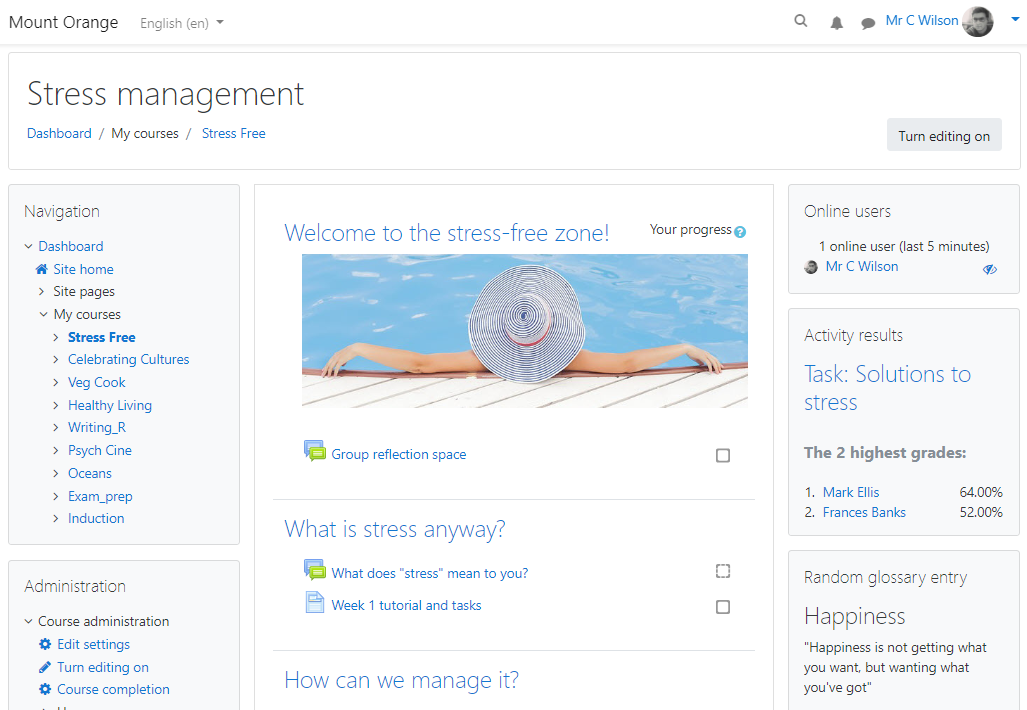The height and width of the screenshot is (710, 1027).
Task: Open Oceans course
Action: coord(90,474)
